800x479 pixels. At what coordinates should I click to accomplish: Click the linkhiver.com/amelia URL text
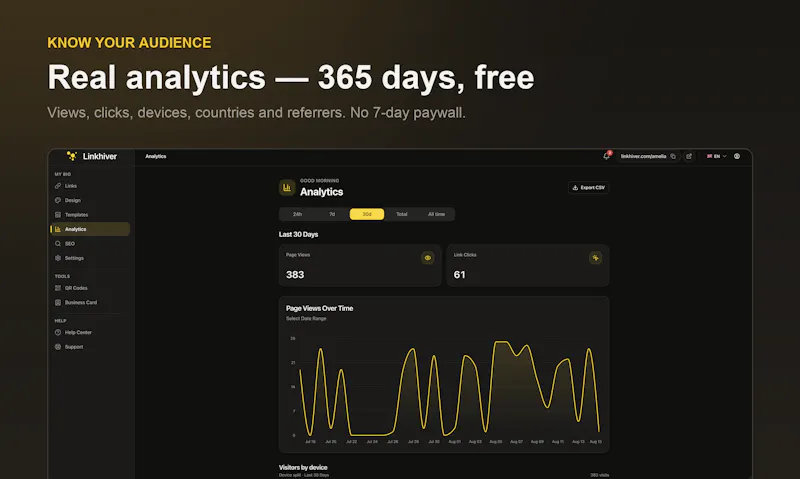pos(643,157)
